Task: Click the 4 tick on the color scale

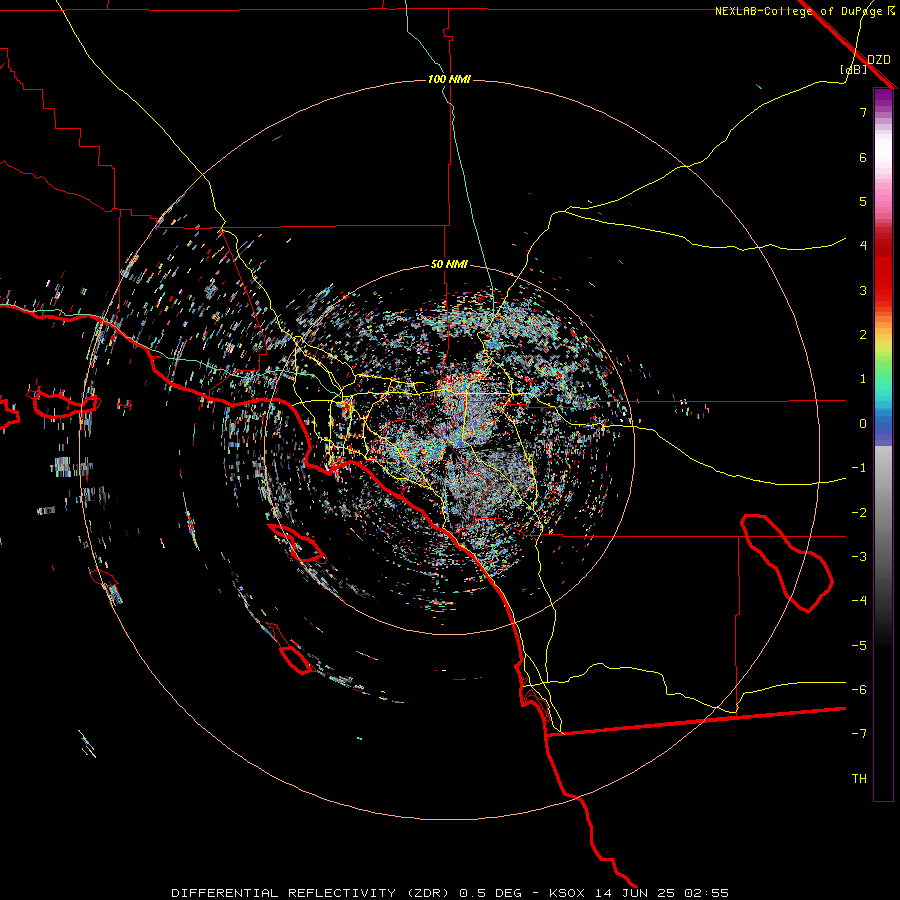Action: (863, 246)
